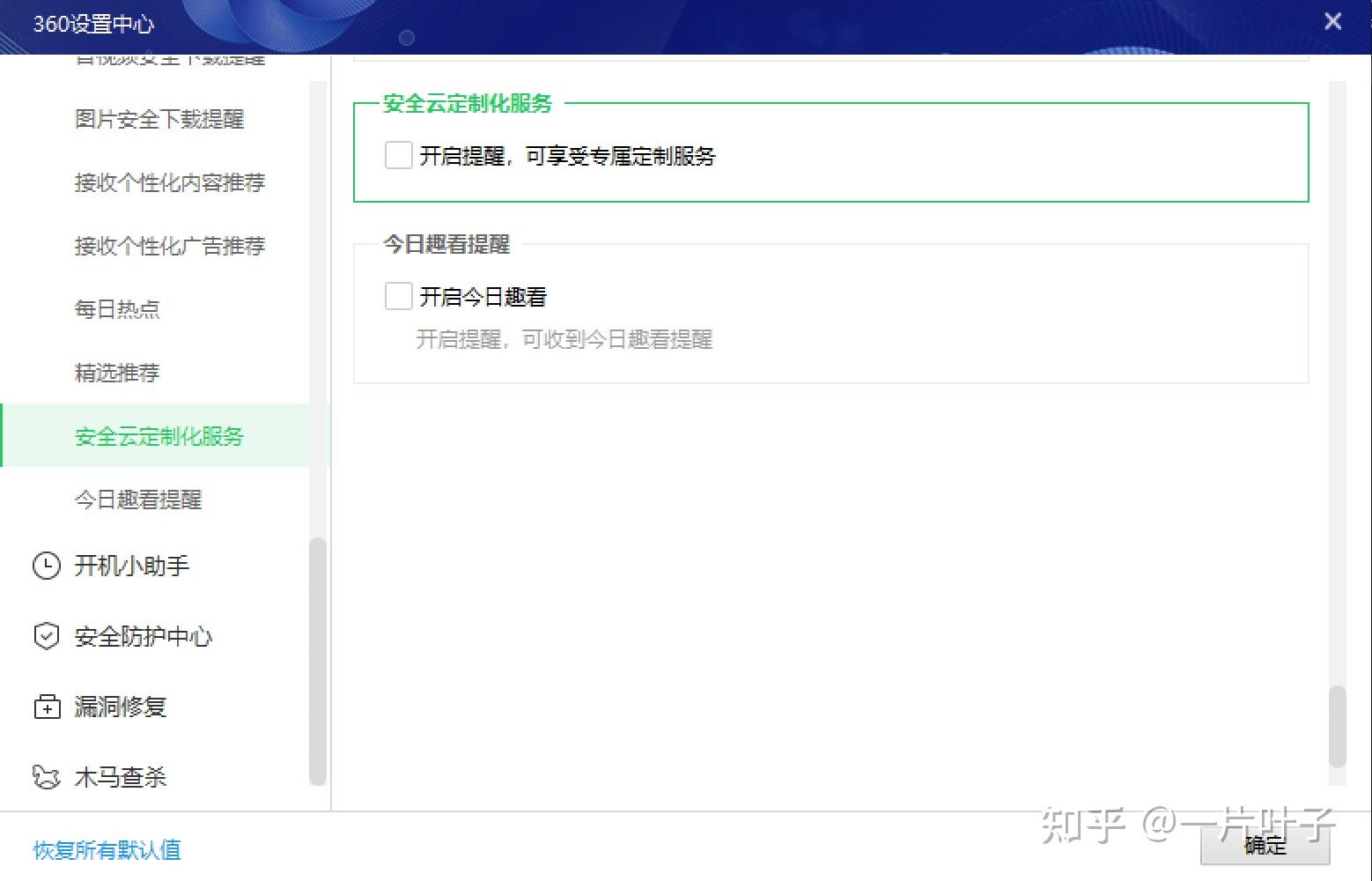Open the 安全防护中心 section
This screenshot has width=1372, height=881.
tap(144, 636)
